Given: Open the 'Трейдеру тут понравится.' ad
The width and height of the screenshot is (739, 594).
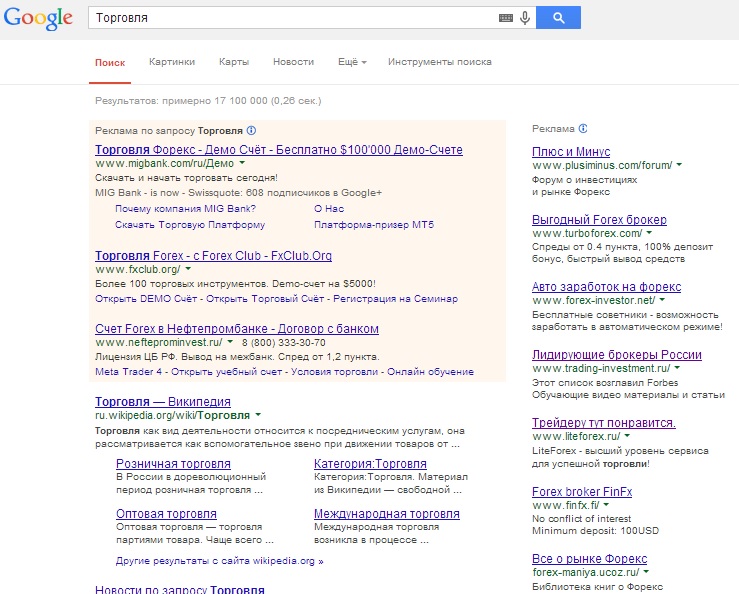Looking at the screenshot, I should click(603, 423).
